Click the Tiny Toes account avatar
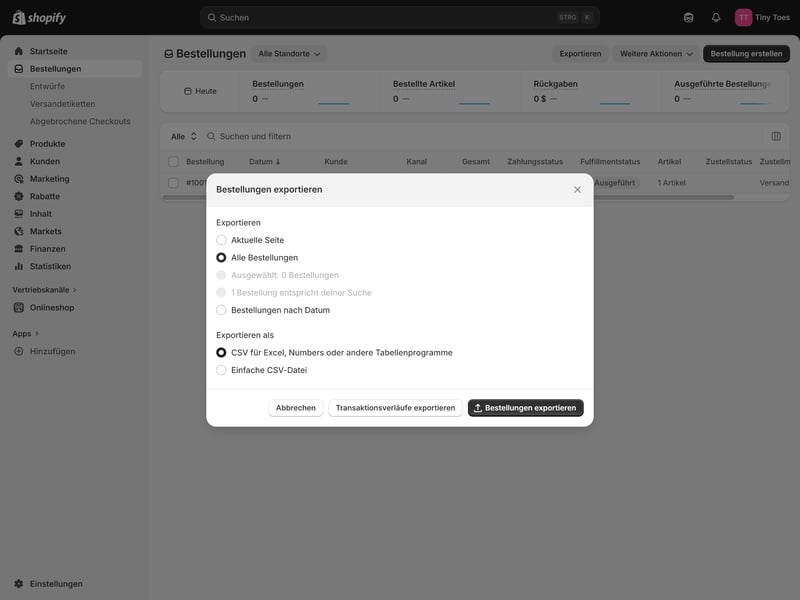 click(743, 17)
